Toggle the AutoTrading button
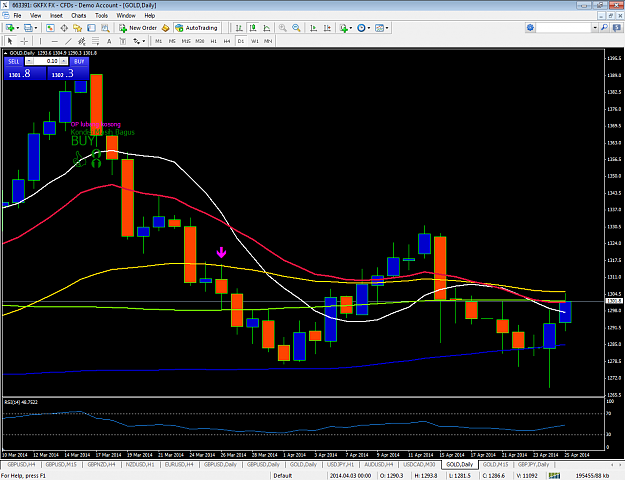The height and width of the screenshot is (480, 625). (x=197, y=28)
